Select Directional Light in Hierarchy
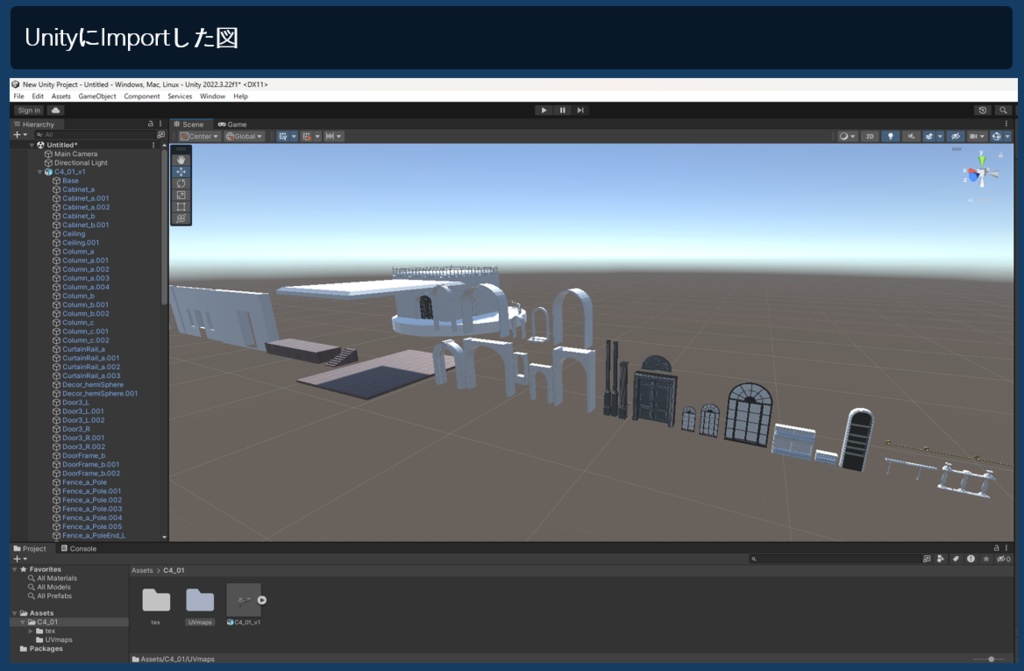 81,163
